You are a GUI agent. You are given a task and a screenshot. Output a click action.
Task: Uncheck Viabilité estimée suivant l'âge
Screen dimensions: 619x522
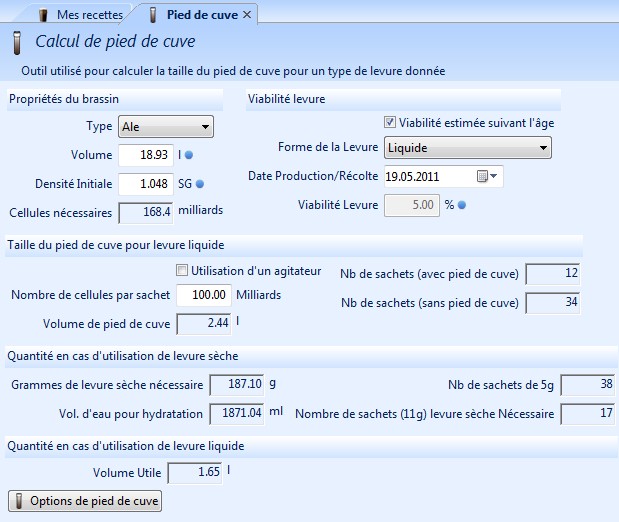coord(390,123)
